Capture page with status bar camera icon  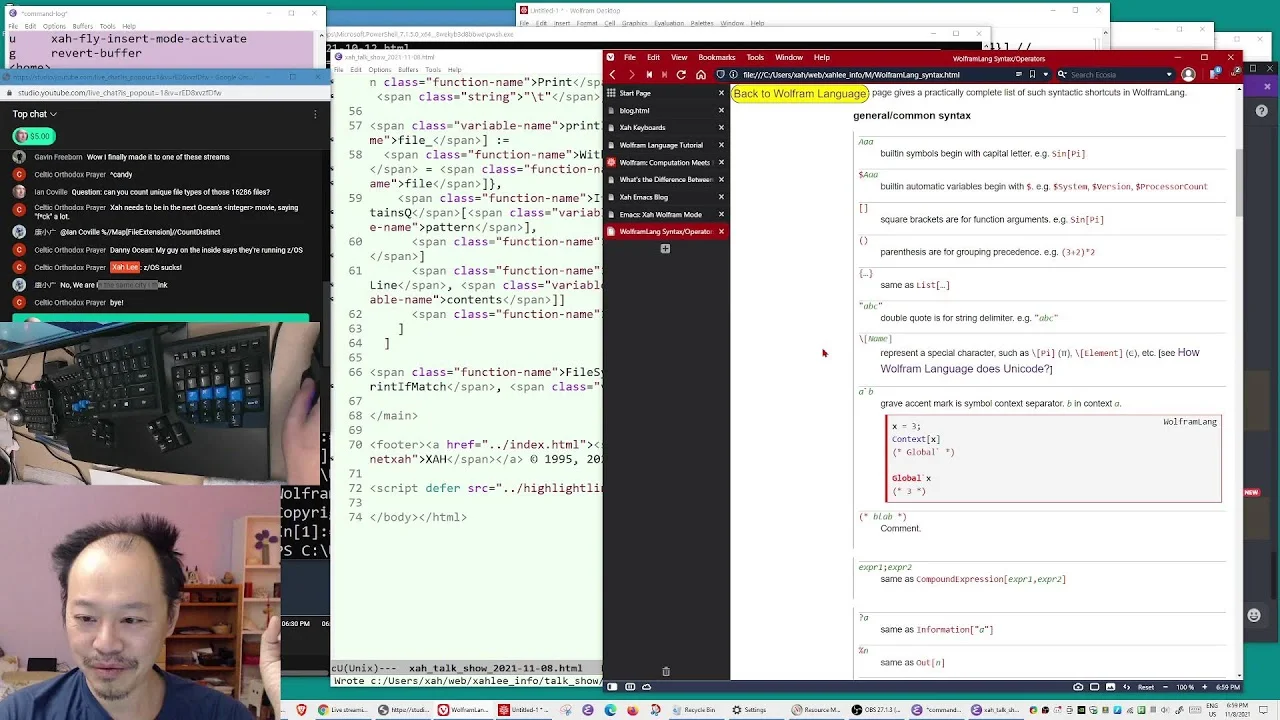1078,687
